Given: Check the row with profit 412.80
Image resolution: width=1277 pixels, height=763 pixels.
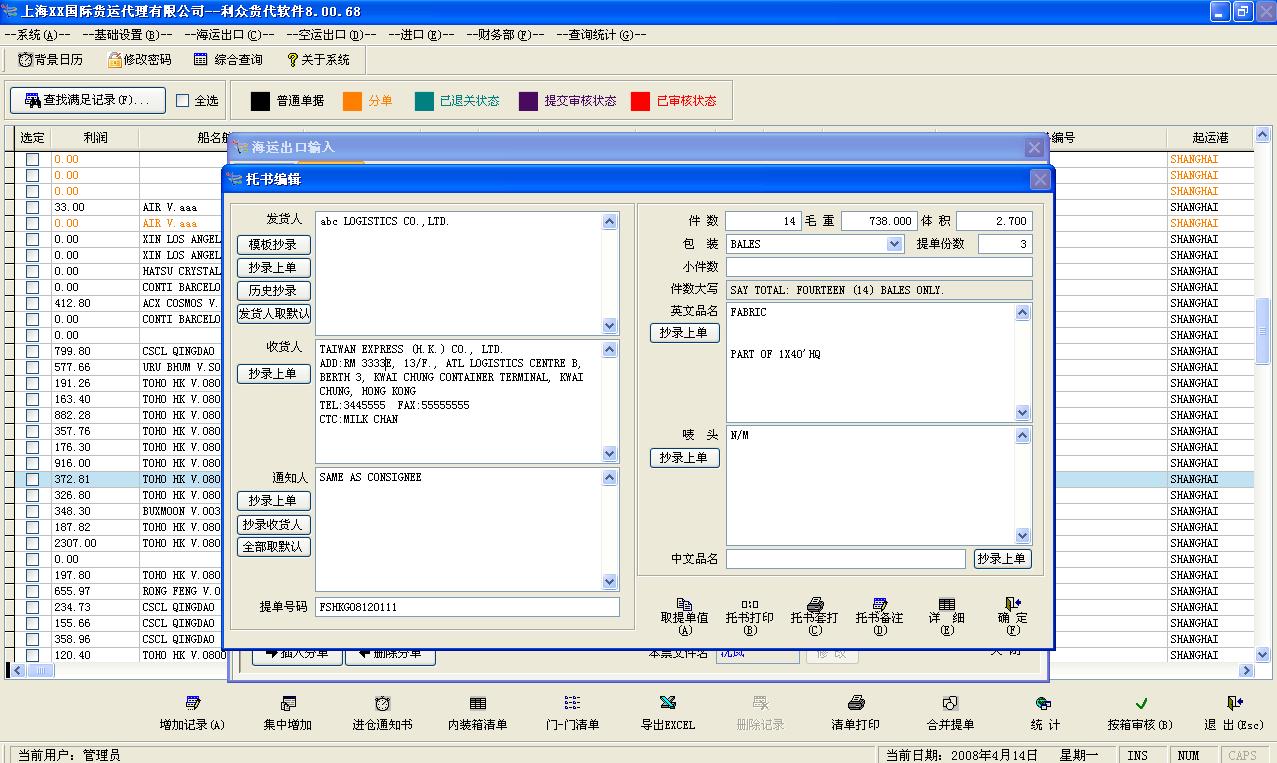Looking at the screenshot, I should (x=33, y=303).
